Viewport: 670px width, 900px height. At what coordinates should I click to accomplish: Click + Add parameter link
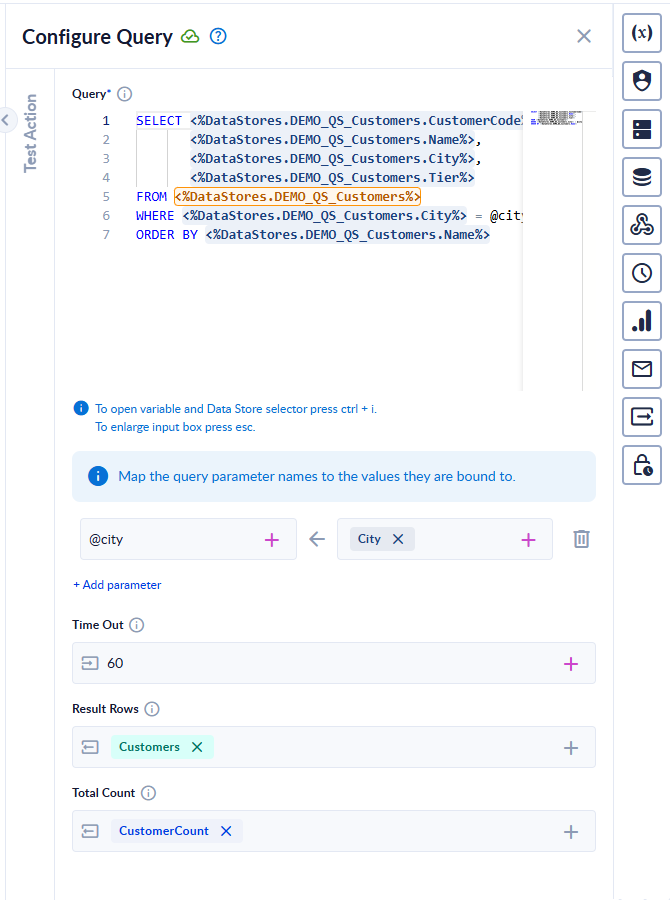tap(117, 585)
